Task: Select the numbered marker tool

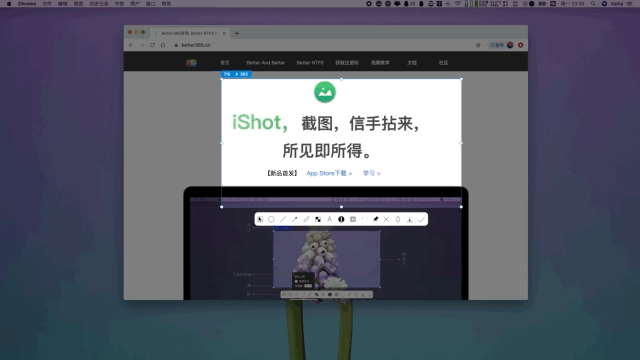Action: [x=341, y=219]
